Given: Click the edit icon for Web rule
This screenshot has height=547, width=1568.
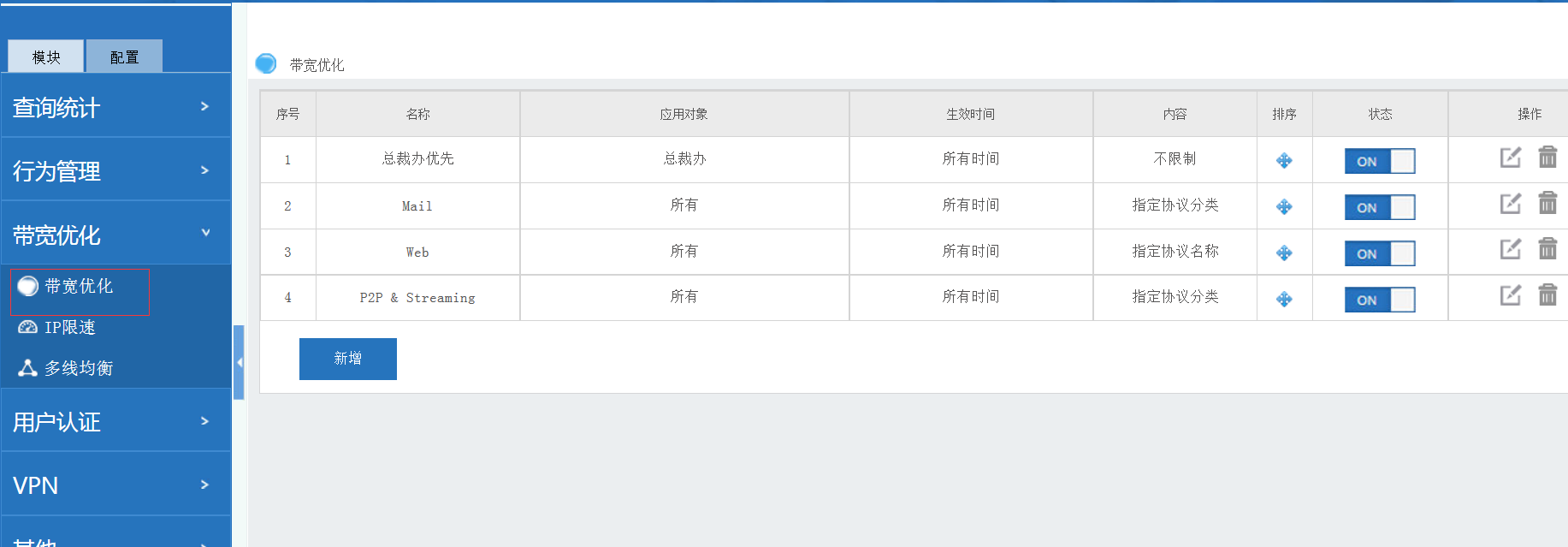Looking at the screenshot, I should [x=1510, y=249].
